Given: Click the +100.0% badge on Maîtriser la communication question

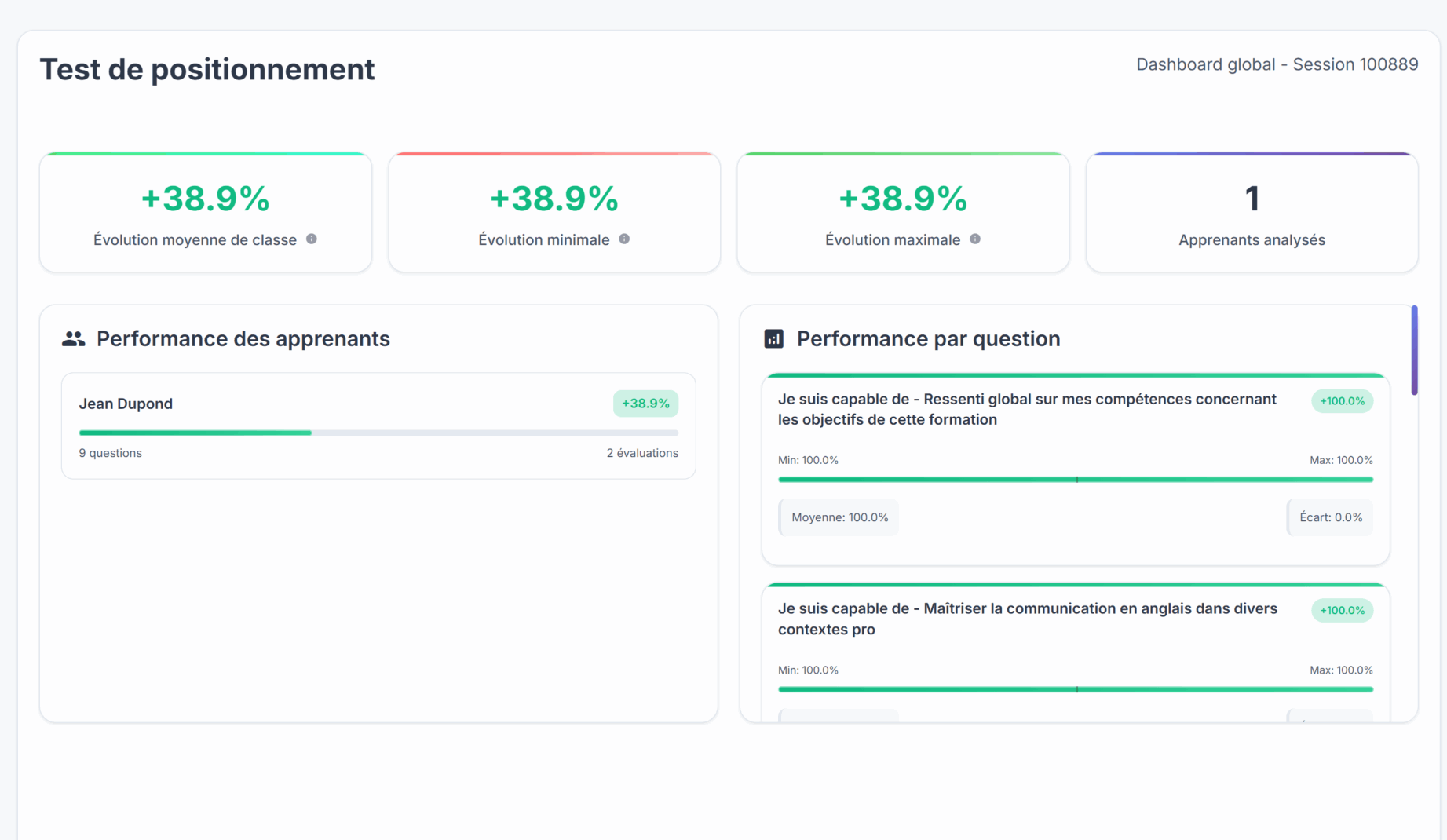Looking at the screenshot, I should click(x=1342, y=611).
